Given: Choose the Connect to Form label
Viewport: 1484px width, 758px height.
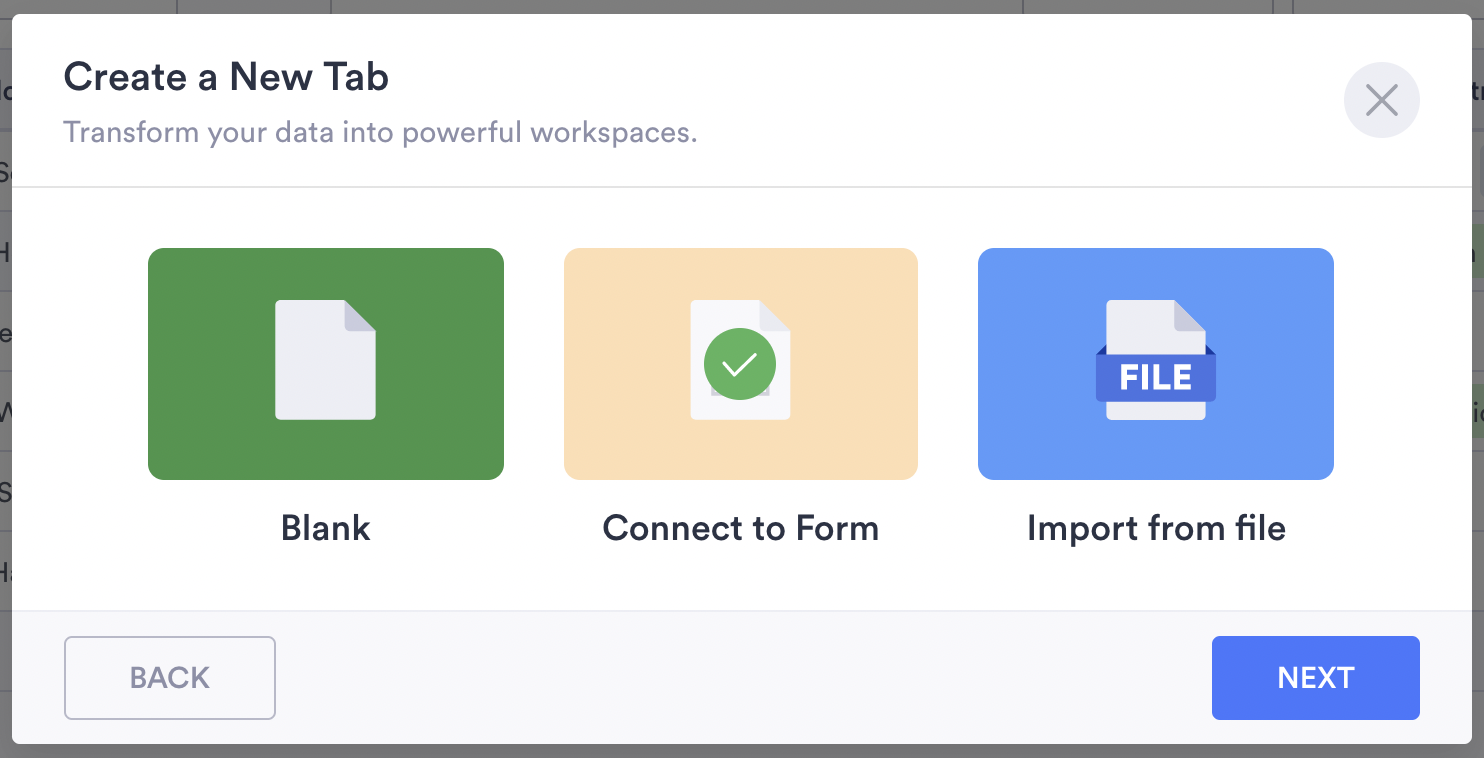Looking at the screenshot, I should point(740,528).
